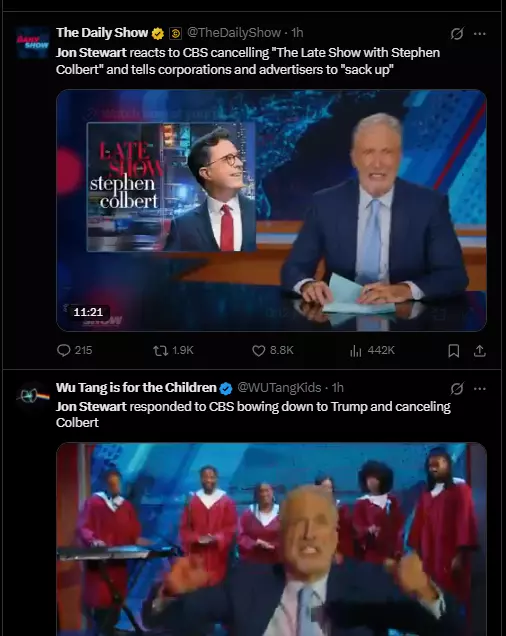Play the choir video in Wu Tang post
The height and width of the screenshot is (636, 506).
(x=271, y=539)
